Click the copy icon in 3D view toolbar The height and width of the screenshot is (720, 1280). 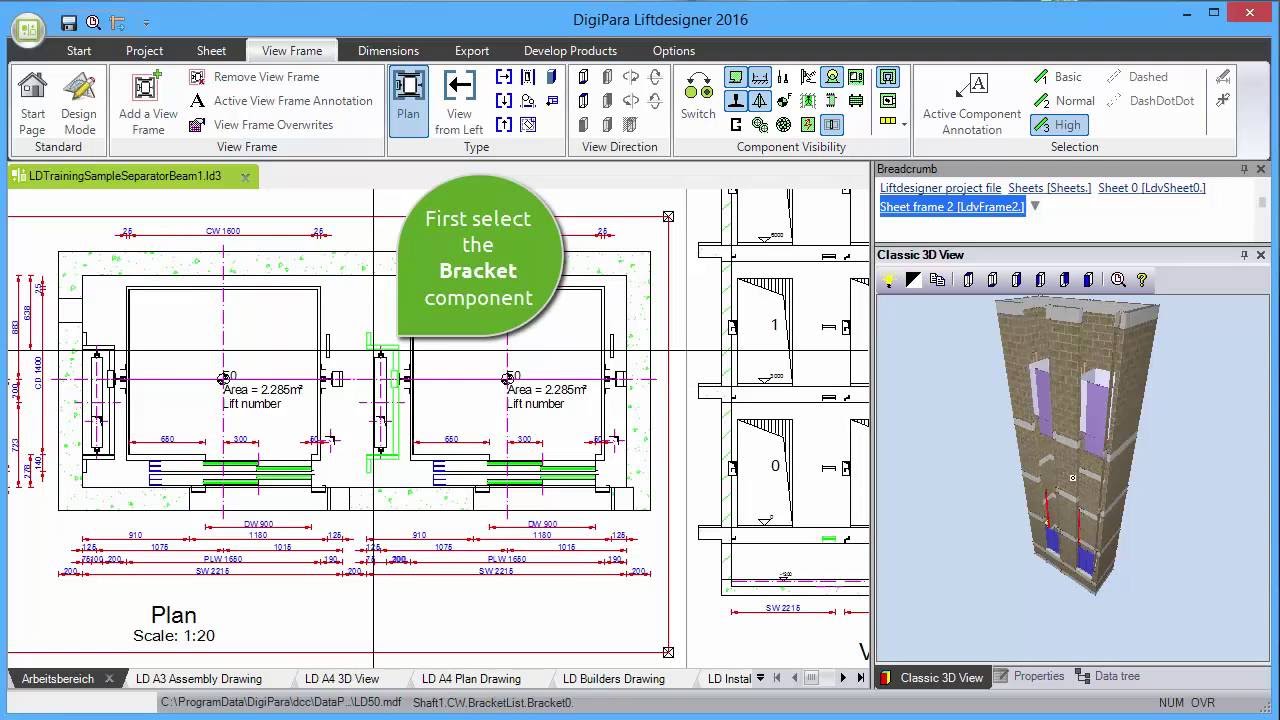click(937, 280)
